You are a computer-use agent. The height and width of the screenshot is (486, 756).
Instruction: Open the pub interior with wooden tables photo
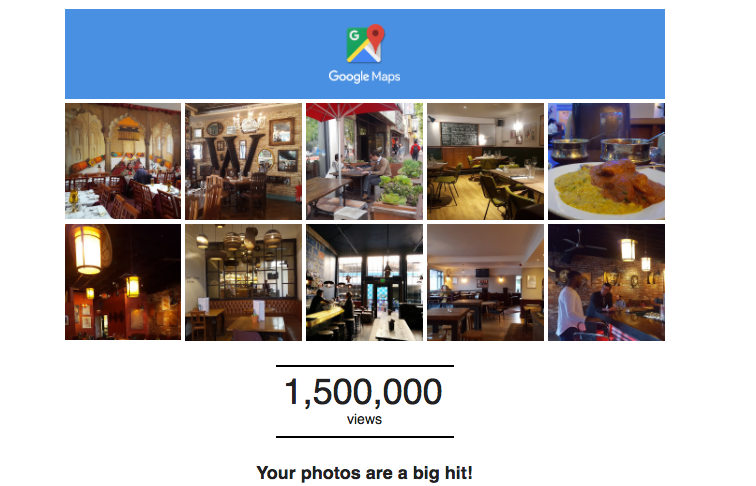[486, 282]
